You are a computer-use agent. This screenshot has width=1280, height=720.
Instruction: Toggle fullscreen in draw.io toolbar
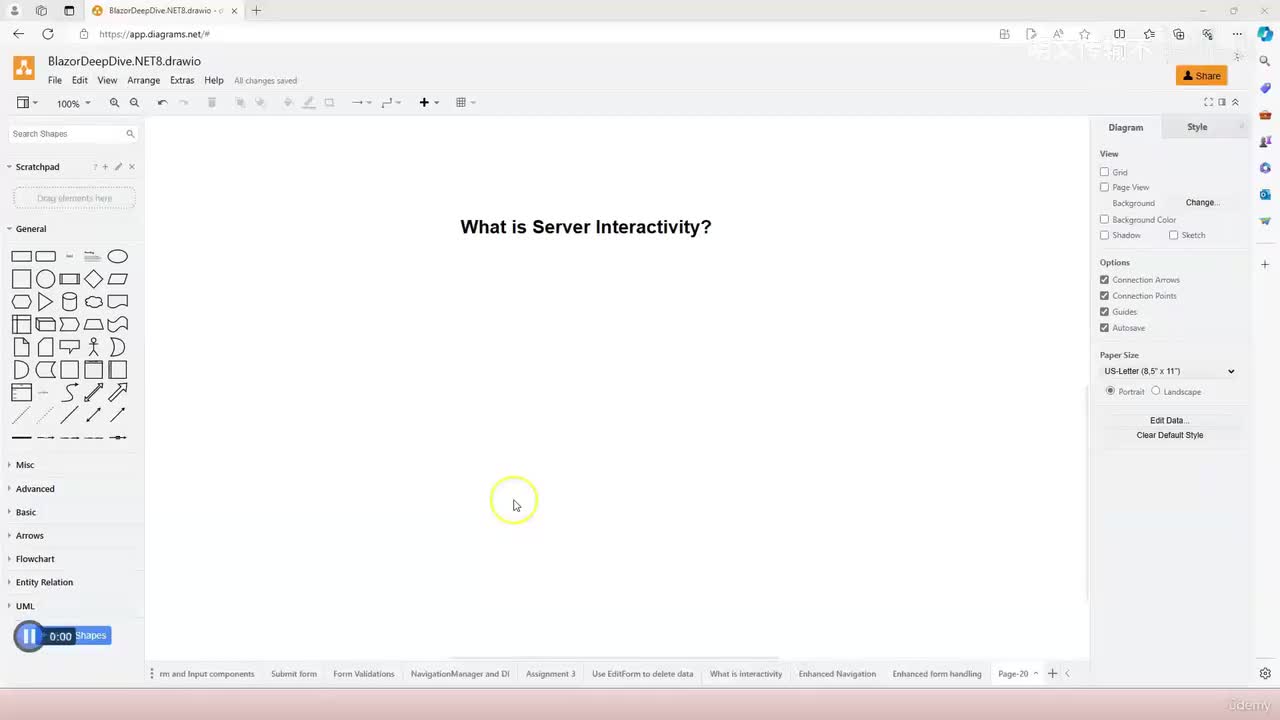click(x=1208, y=102)
